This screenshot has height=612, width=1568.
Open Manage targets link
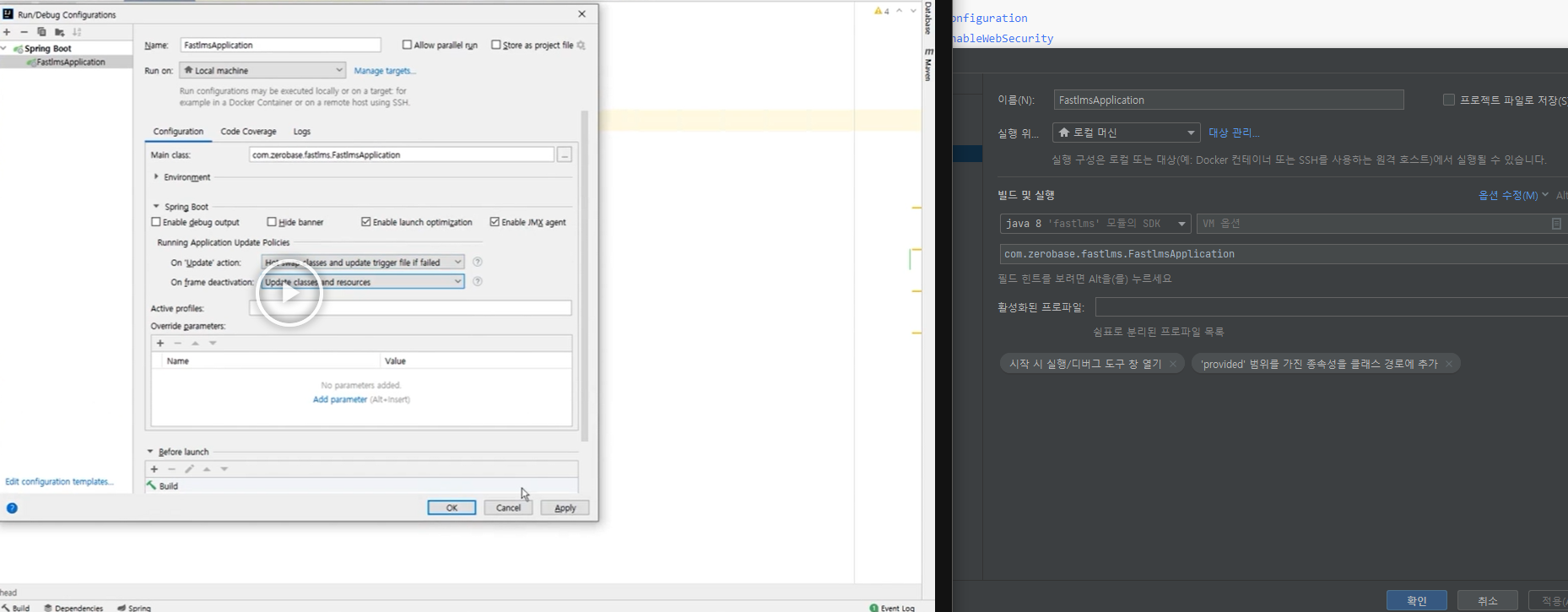coord(385,71)
